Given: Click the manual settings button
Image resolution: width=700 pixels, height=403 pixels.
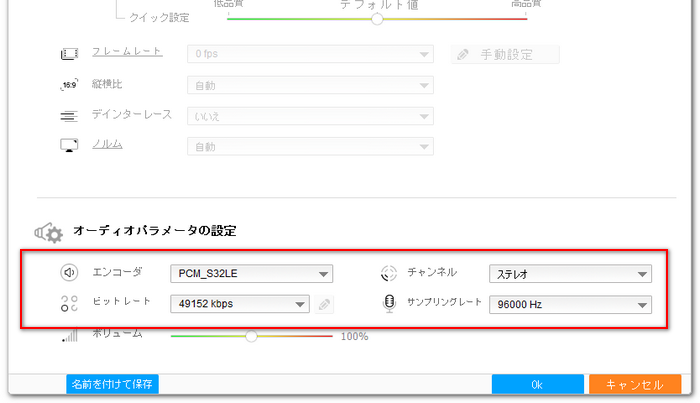Looking at the screenshot, I should tap(505, 54).
